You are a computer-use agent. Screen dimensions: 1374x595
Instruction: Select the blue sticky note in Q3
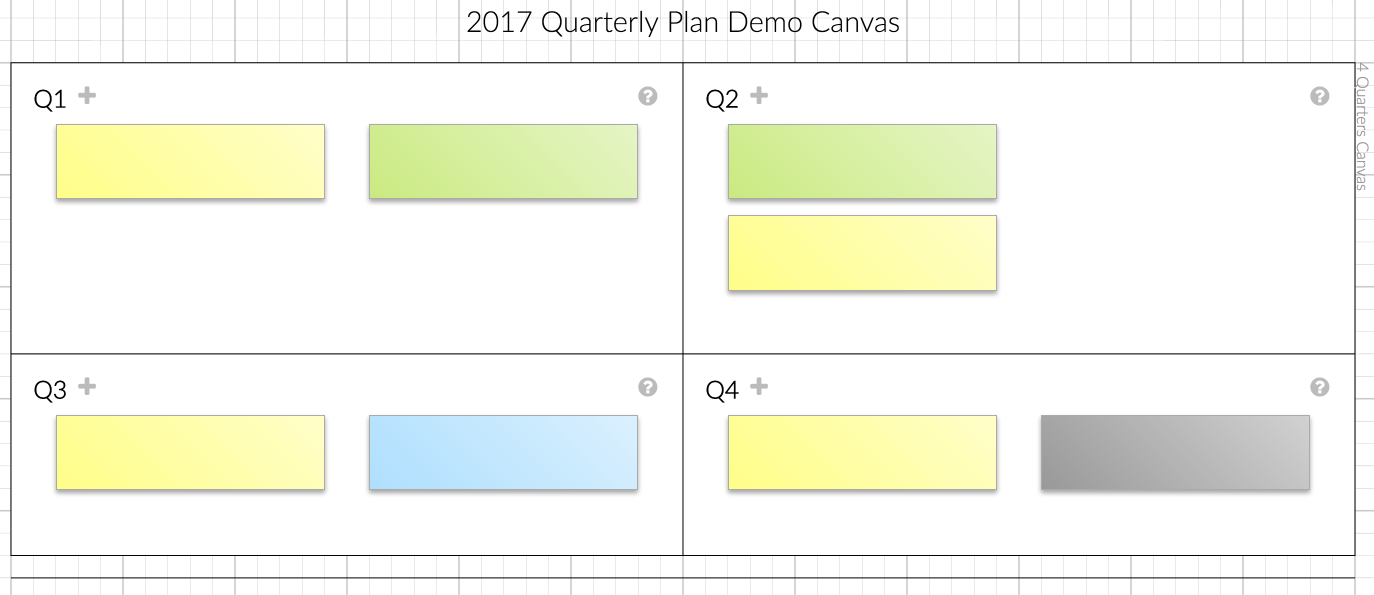click(x=503, y=452)
